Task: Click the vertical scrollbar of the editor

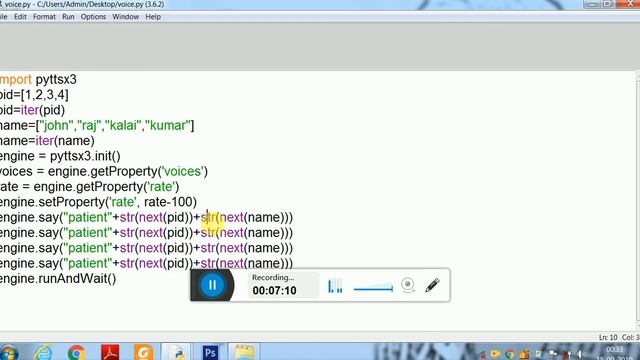Action: tap(638, 200)
